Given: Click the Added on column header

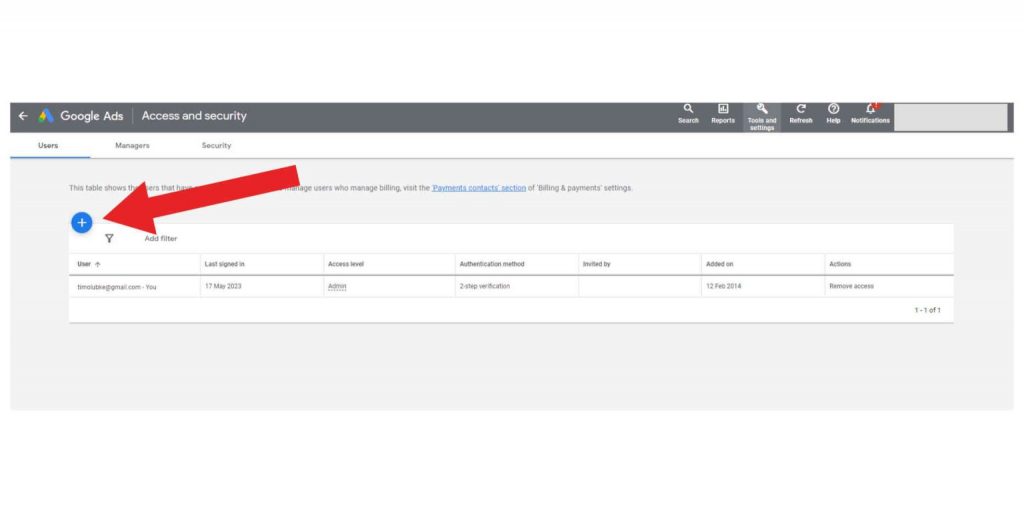Looking at the screenshot, I should pyautogui.click(x=719, y=264).
